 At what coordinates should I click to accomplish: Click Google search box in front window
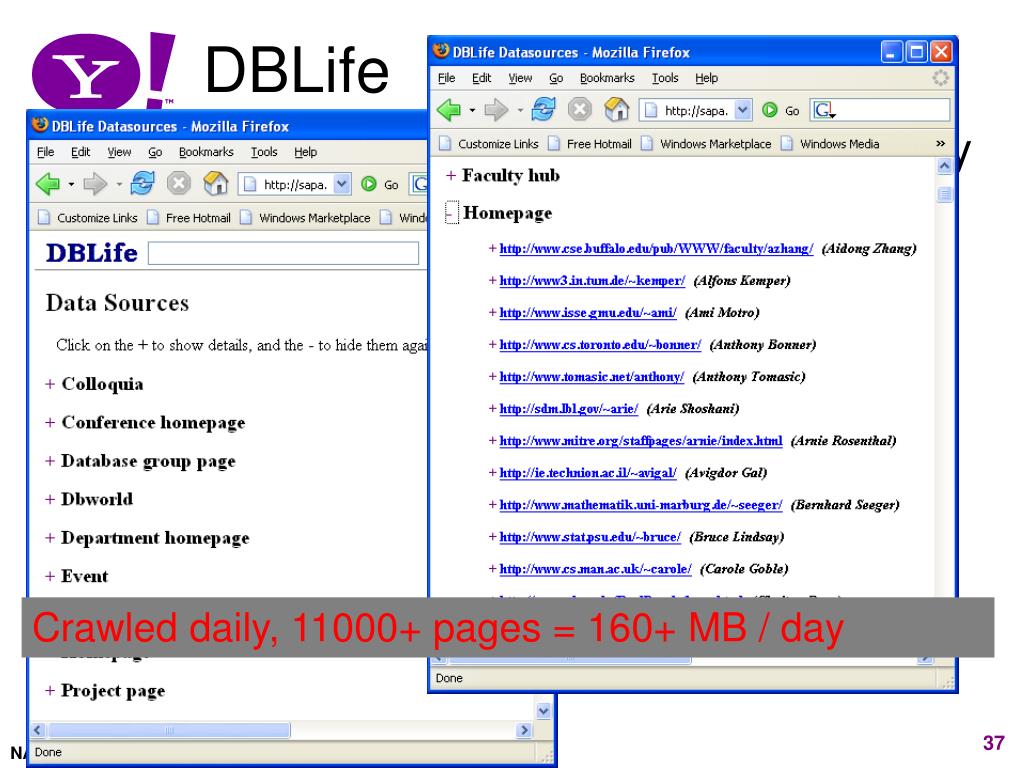pyautogui.click(x=879, y=110)
